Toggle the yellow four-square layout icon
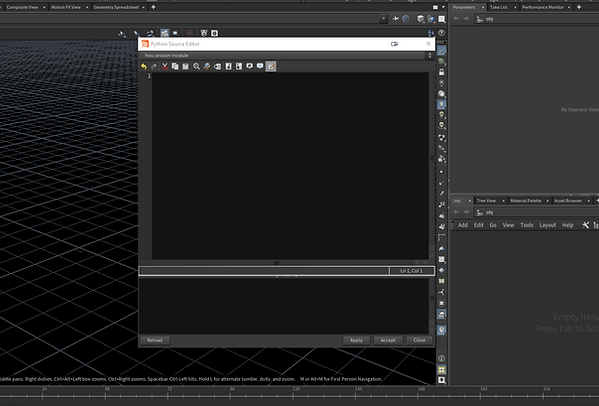The height and width of the screenshot is (406, 599). pos(442,370)
